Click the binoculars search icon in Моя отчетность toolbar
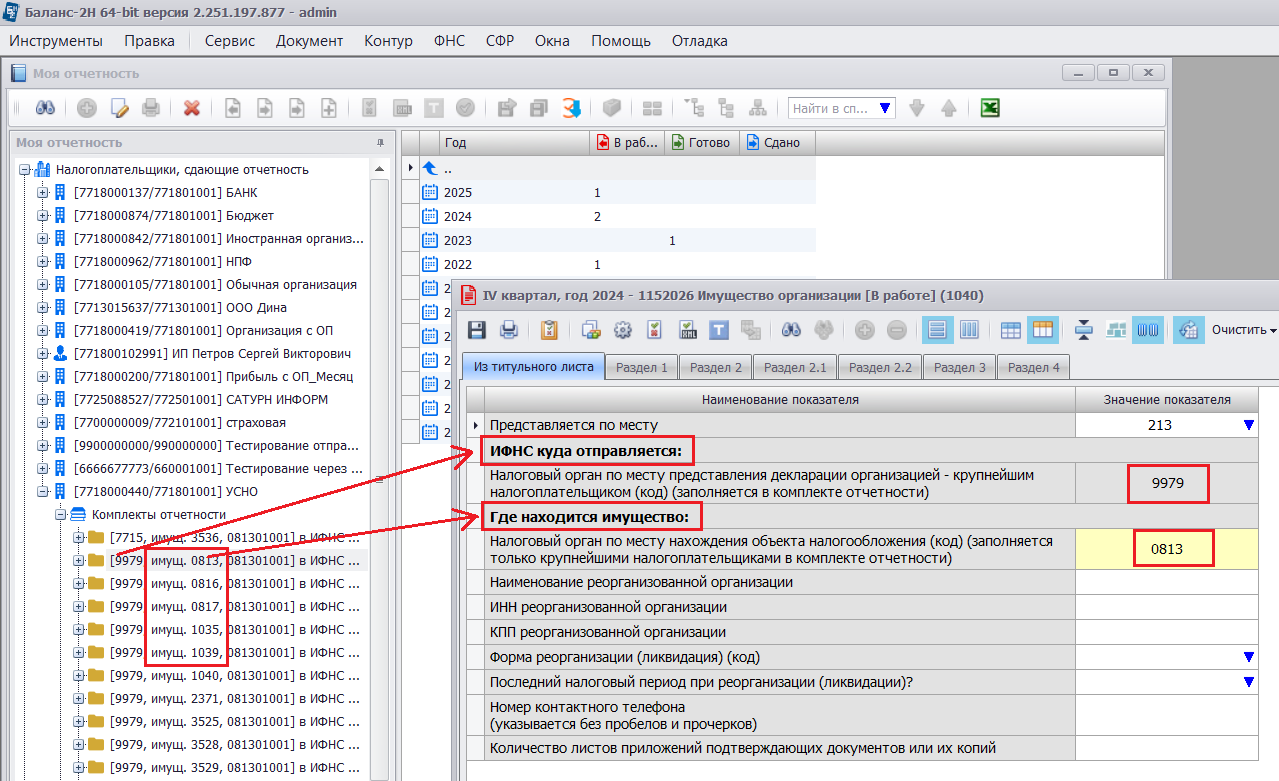Viewport: 1279px width, 781px height. click(45, 108)
